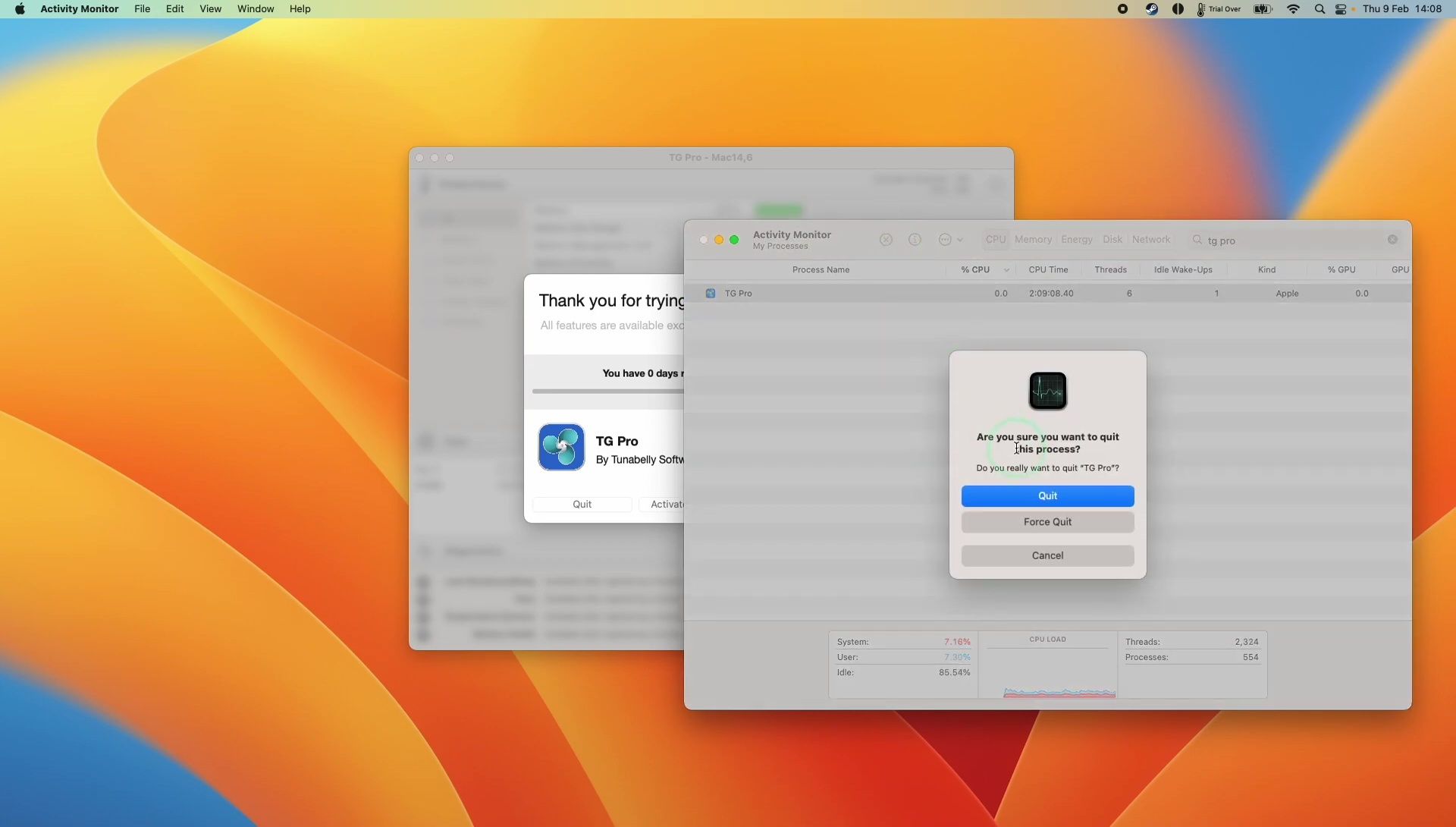
Task: Switch to the Memory tab
Action: 1033,240
